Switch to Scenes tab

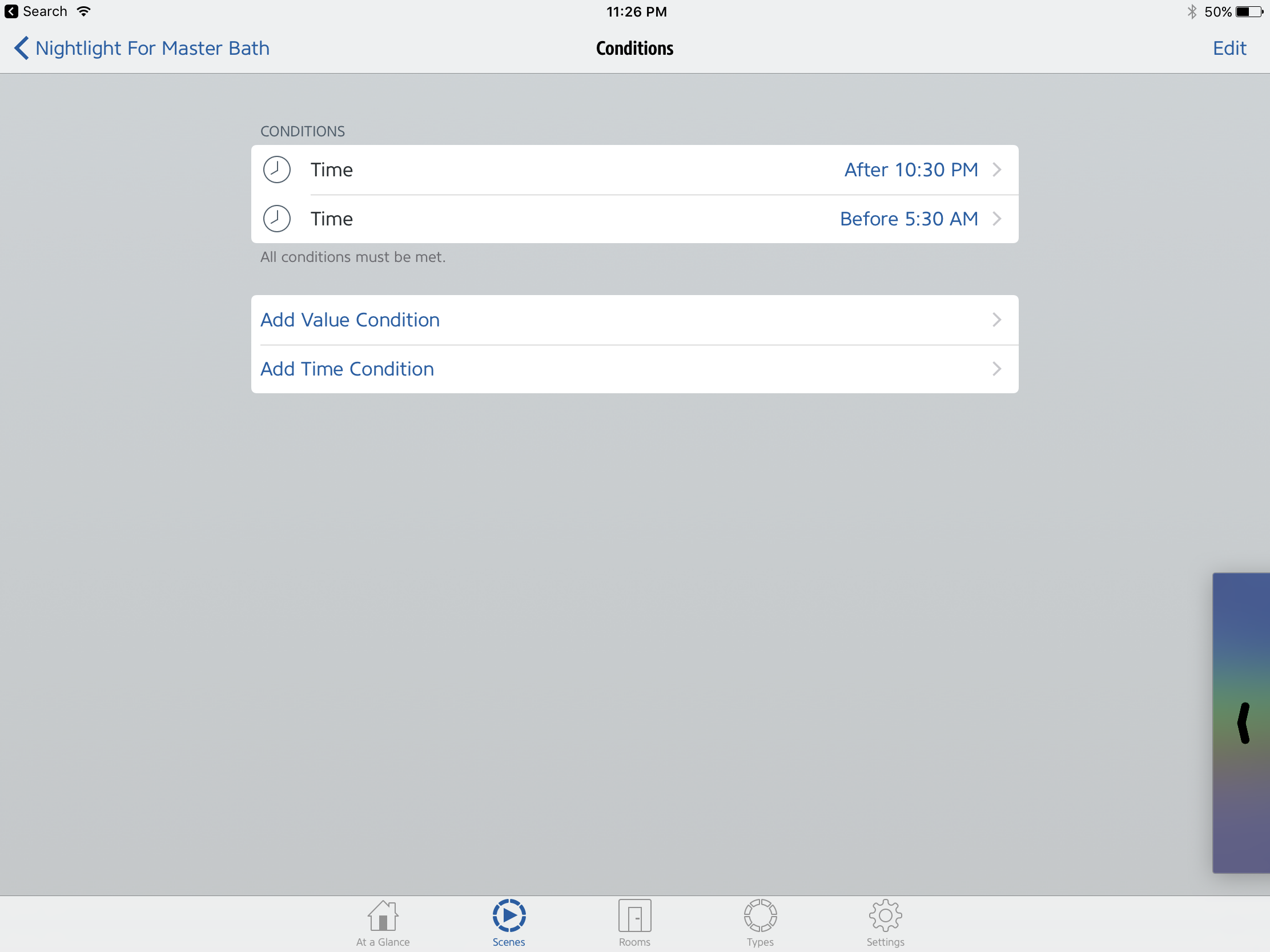pyautogui.click(x=509, y=923)
